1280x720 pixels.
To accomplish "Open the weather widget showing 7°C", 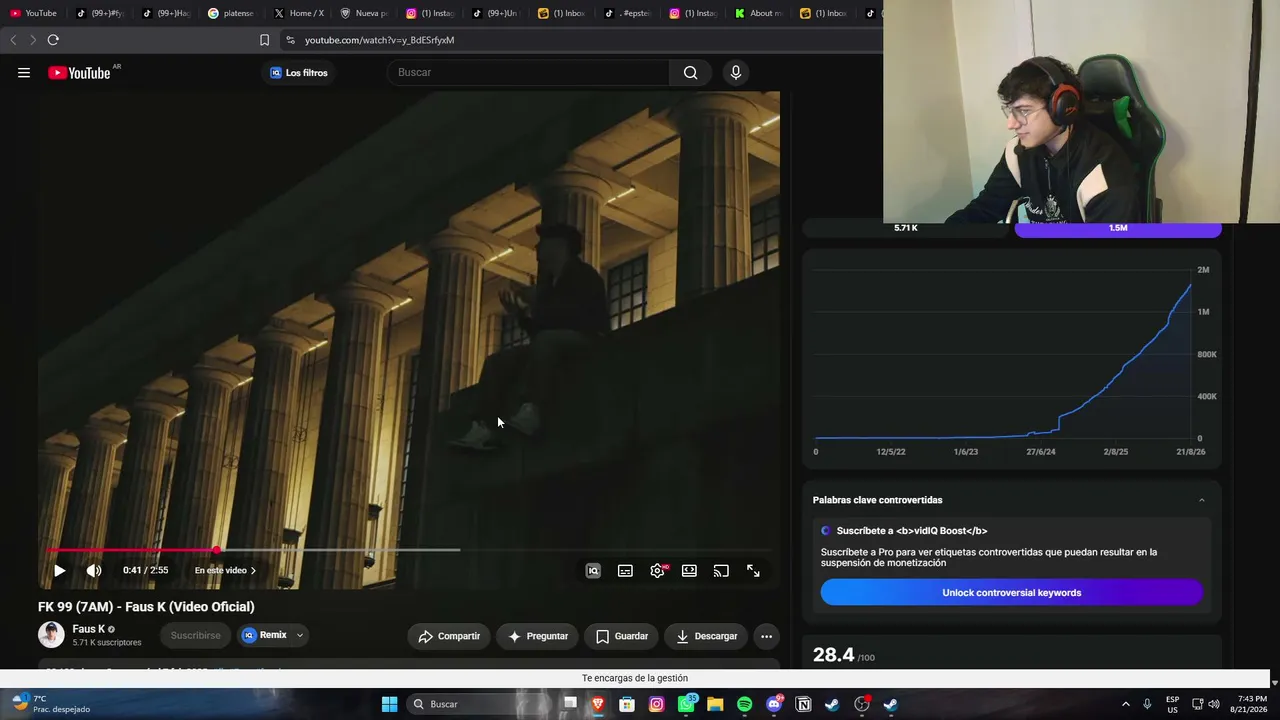I will click(x=52, y=704).
